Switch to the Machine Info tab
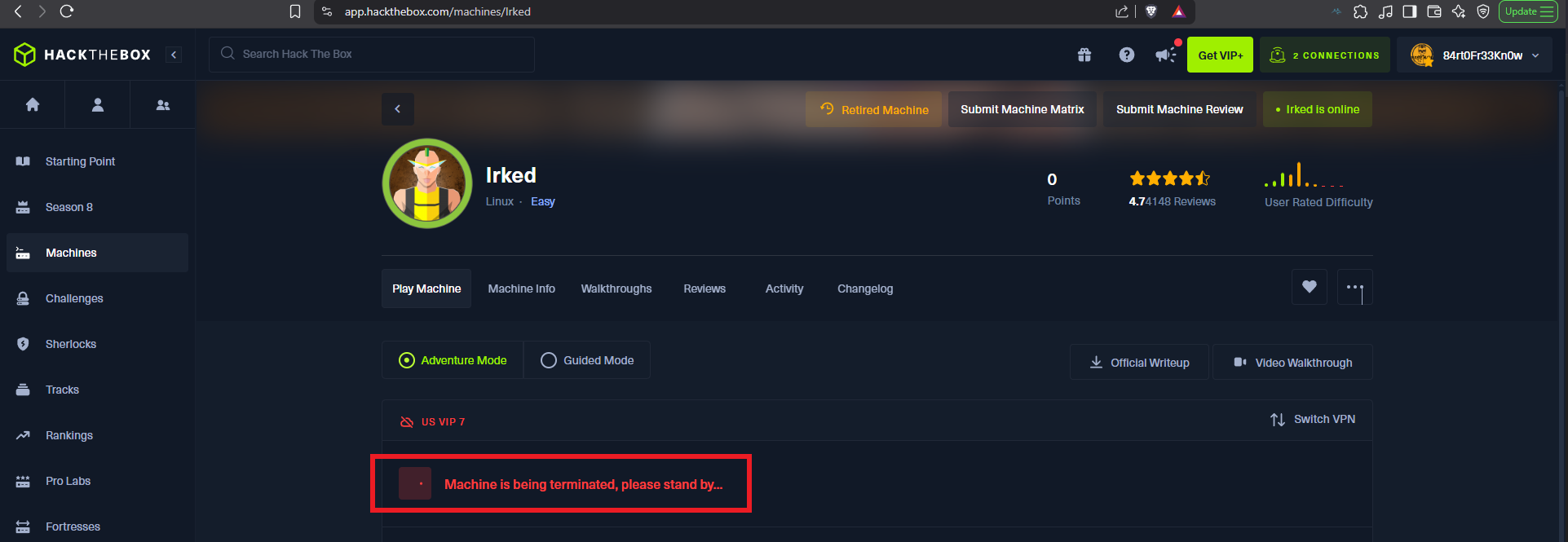Image resolution: width=1568 pixels, height=542 pixels. (522, 289)
